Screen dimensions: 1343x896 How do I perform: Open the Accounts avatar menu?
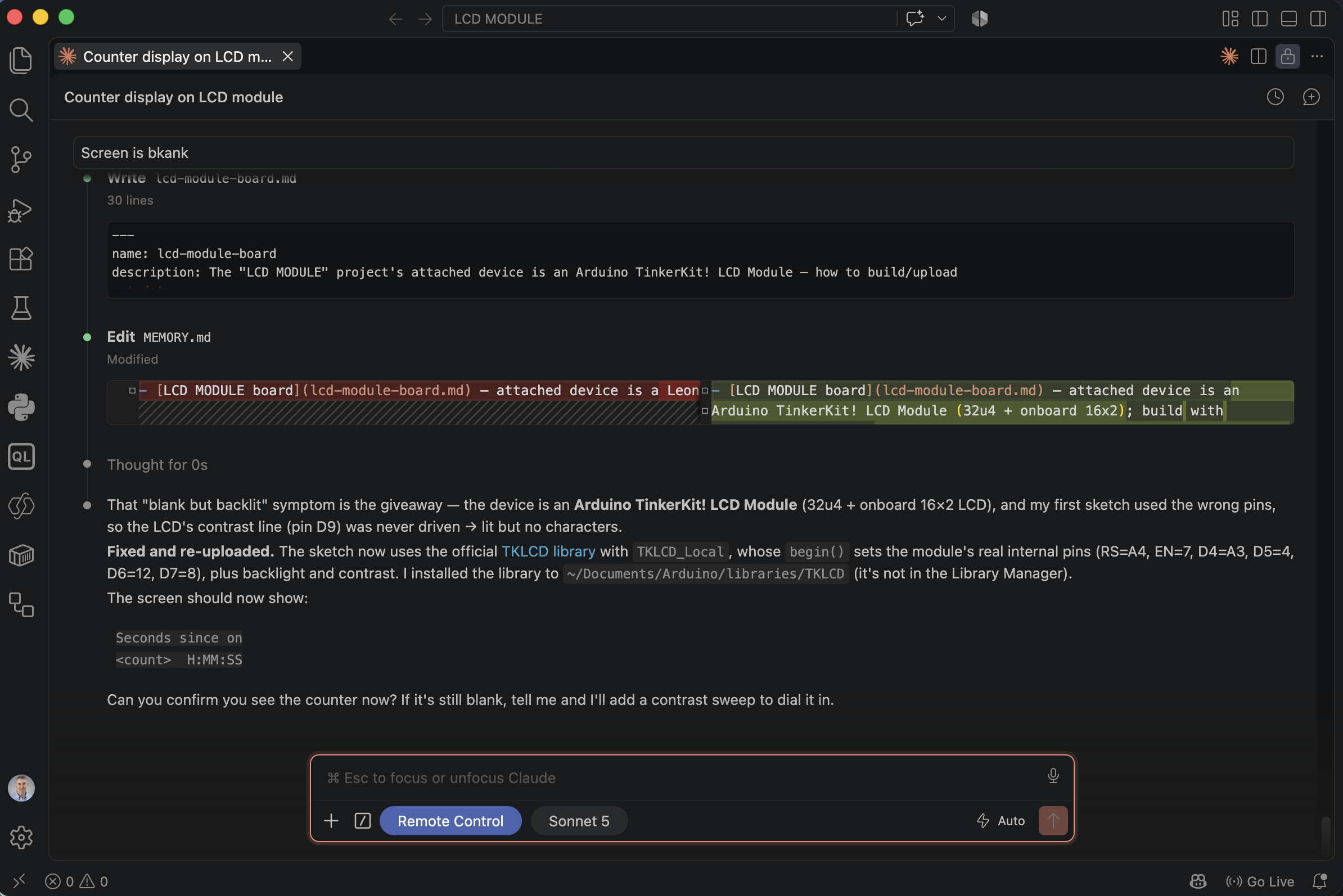coord(21,788)
